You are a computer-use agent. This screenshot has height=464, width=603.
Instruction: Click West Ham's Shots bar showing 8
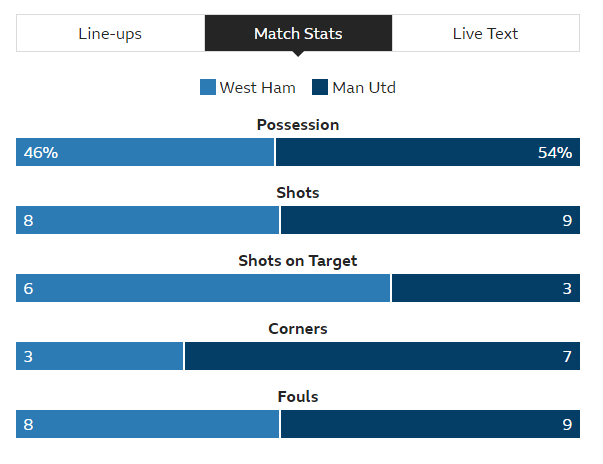pos(148,221)
